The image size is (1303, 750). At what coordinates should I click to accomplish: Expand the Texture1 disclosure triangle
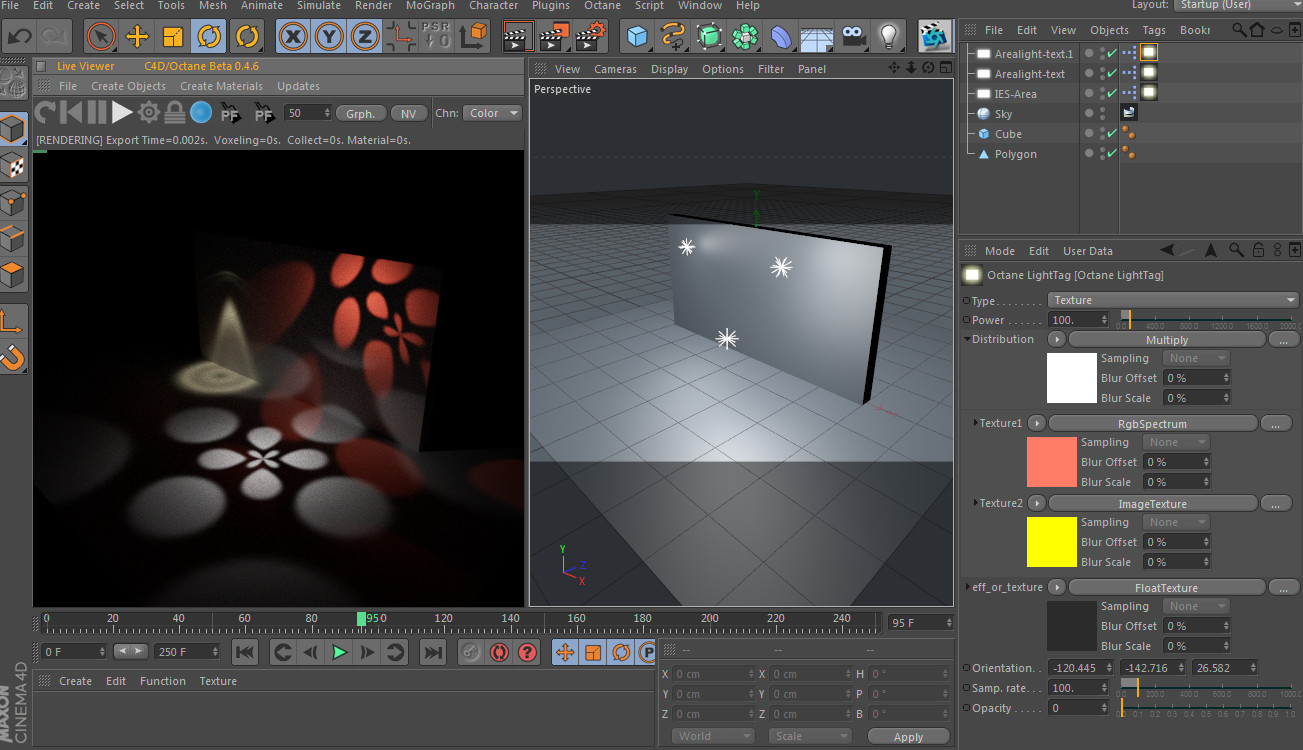click(x=976, y=423)
